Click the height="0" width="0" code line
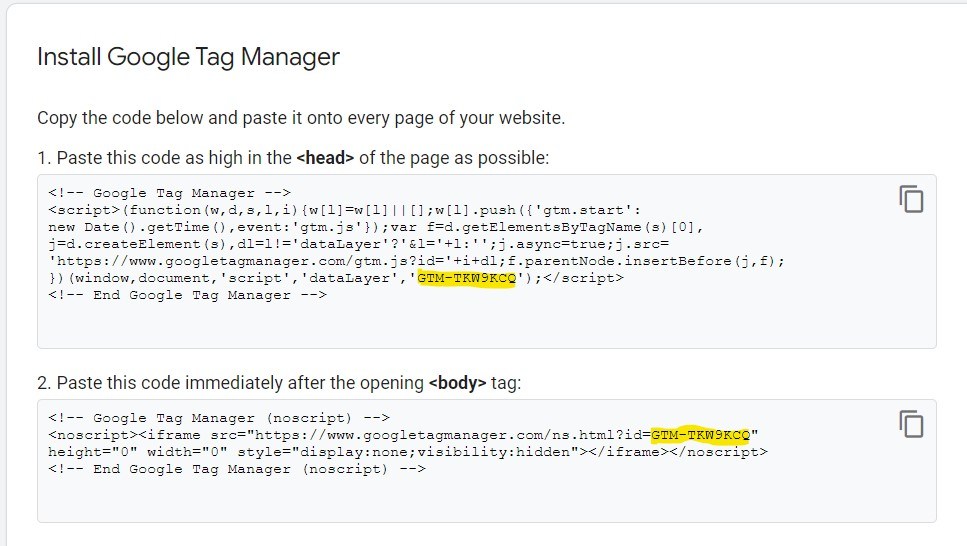This screenshot has width=967, height=546. [x=140, y=451]
